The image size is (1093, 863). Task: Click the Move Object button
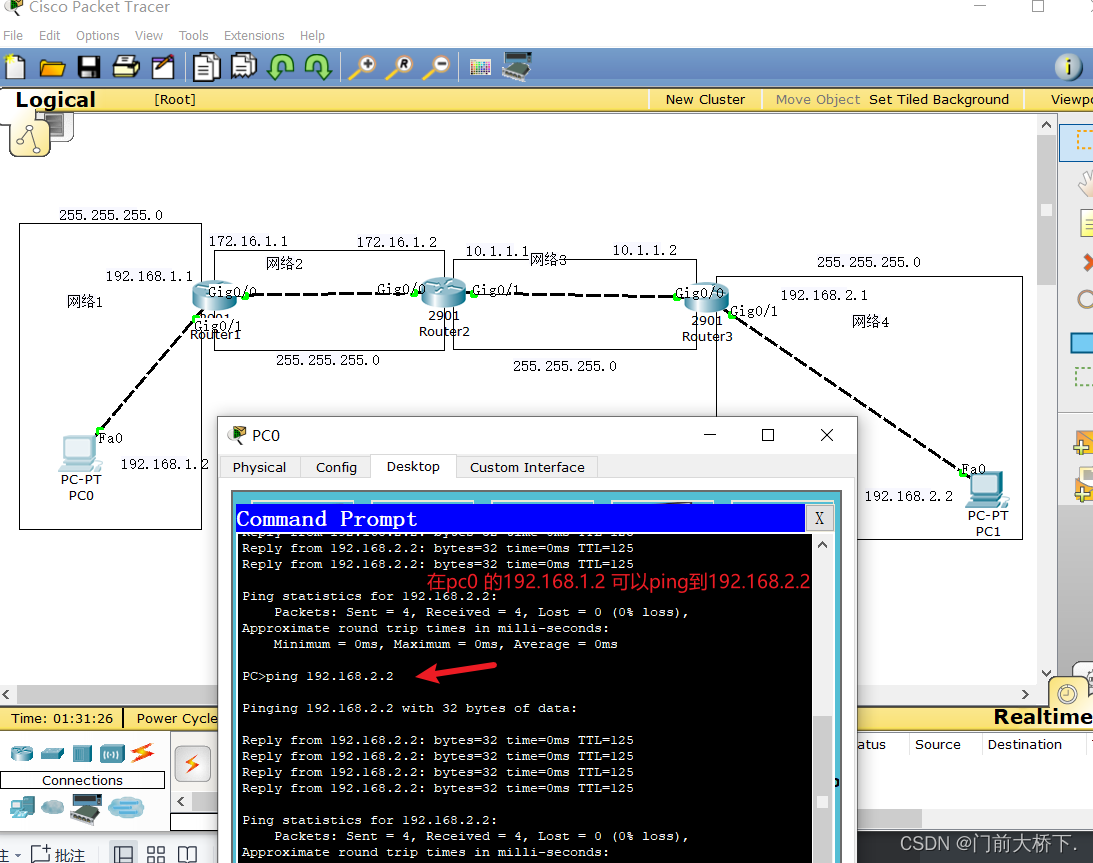pos(817,100)
